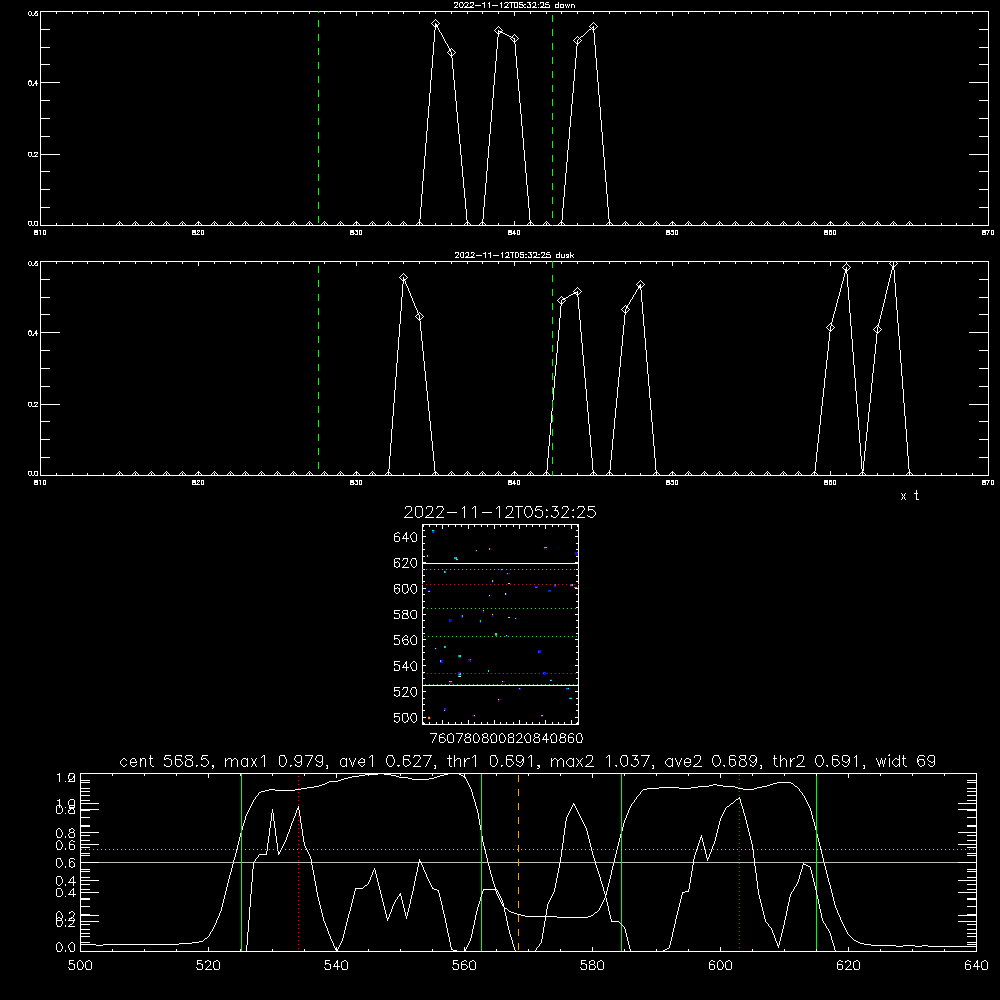Click the 'x t' label under the dusk plot

909,496
